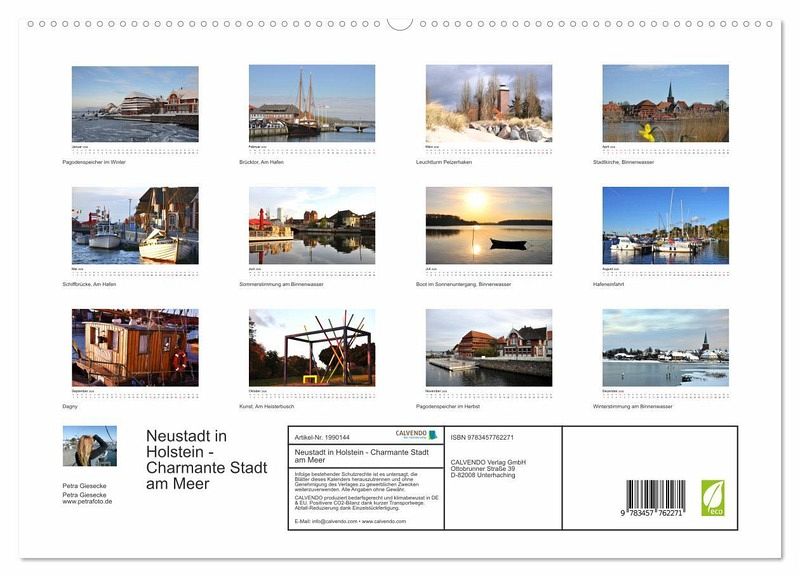Open the Winterstimmung am Binnenwasser photo
This screenshot has height=577, width=800.
click(x=665, y=347)
